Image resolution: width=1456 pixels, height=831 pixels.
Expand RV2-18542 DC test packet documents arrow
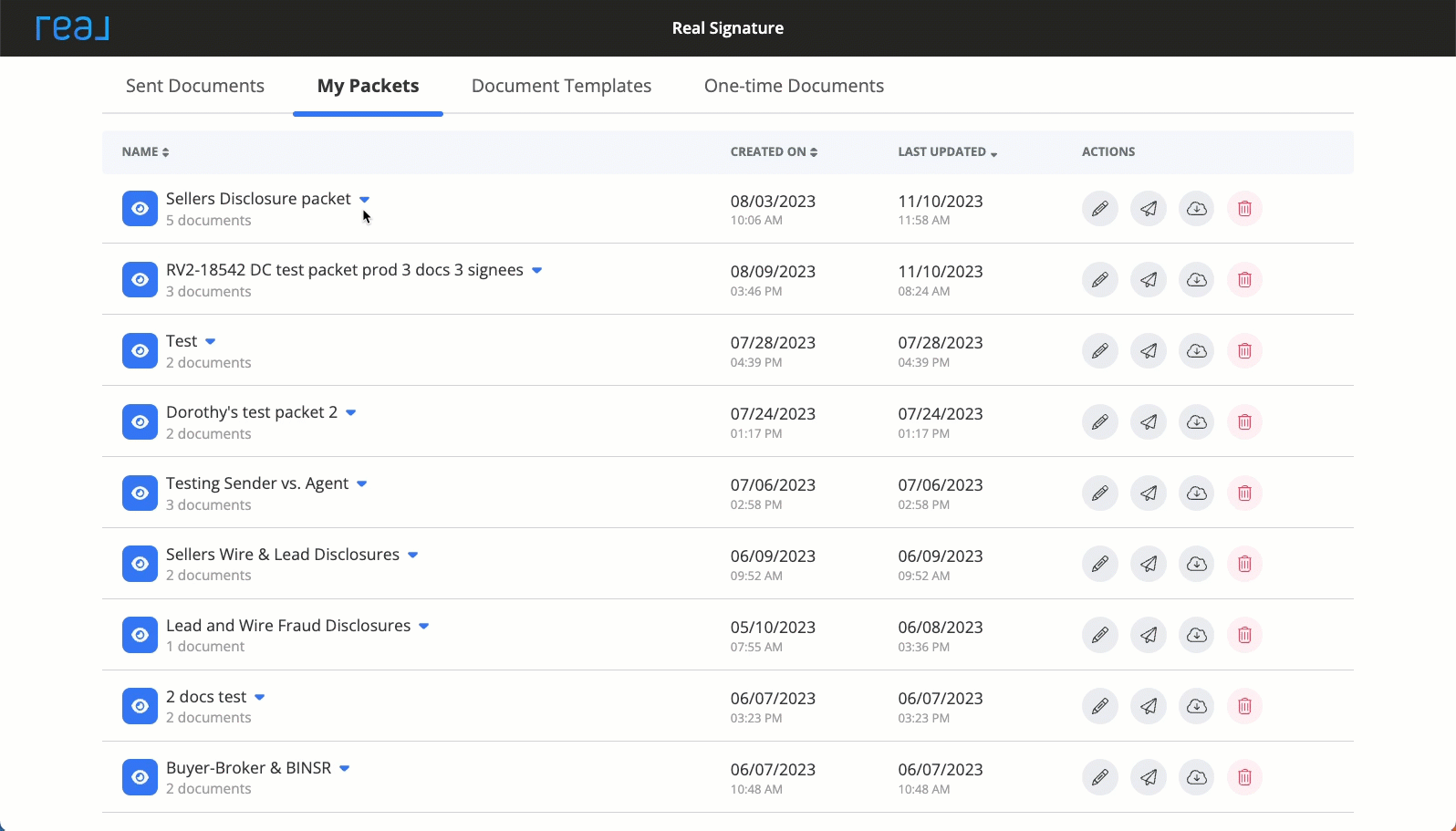[x=537, y=271]
